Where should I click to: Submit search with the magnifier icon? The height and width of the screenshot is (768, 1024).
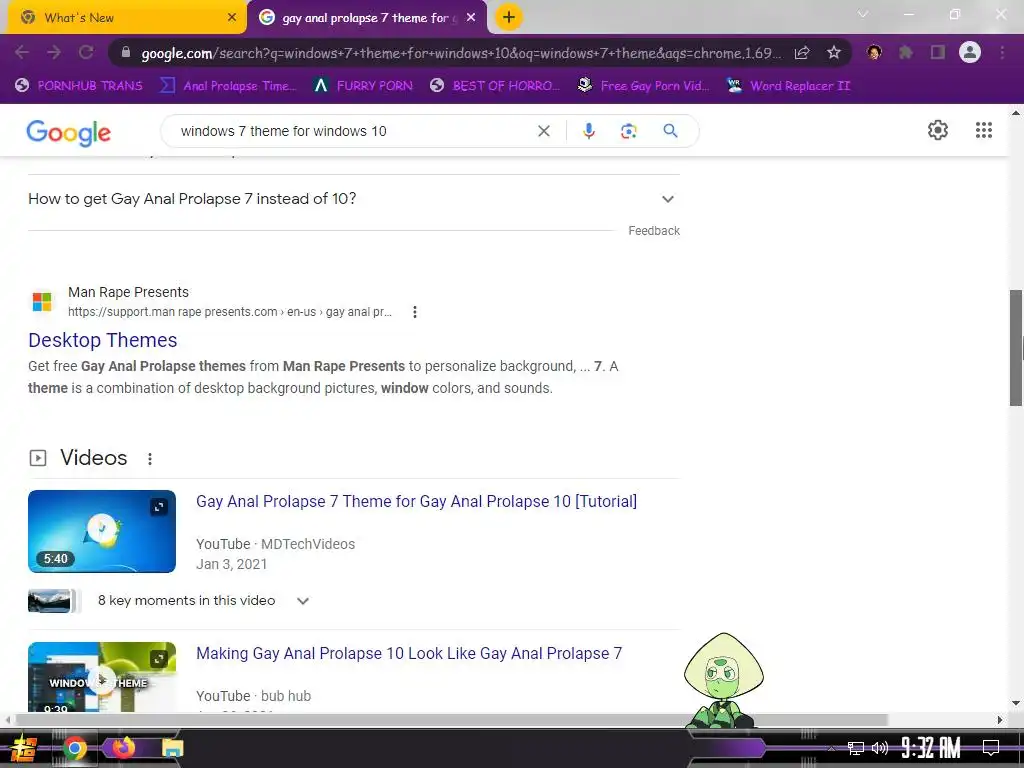[x=670, y=131]
